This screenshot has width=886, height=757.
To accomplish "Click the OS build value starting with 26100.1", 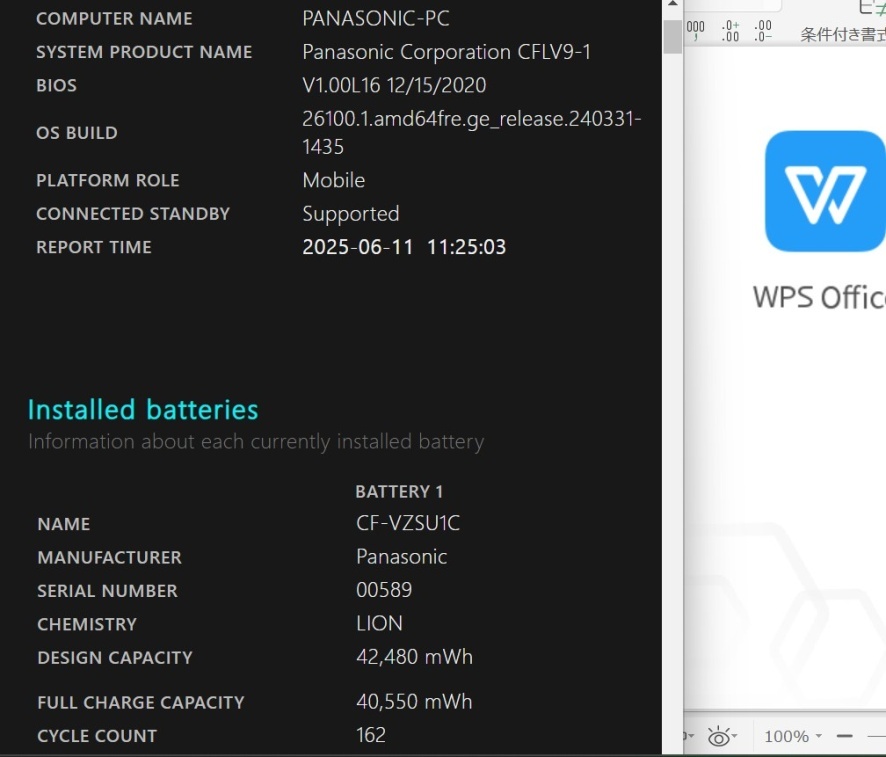I will coord(471,132).
